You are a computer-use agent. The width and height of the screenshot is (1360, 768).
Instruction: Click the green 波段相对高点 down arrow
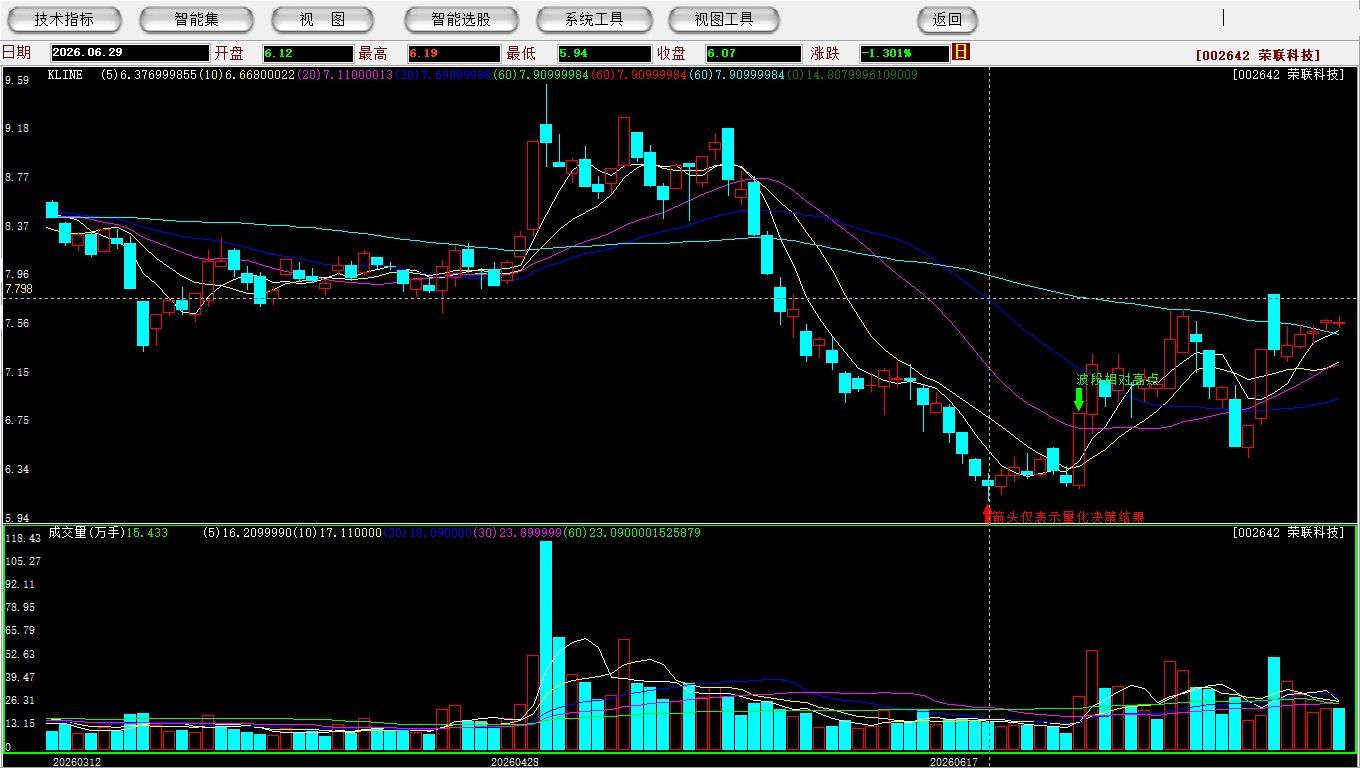pos(1078,399)
